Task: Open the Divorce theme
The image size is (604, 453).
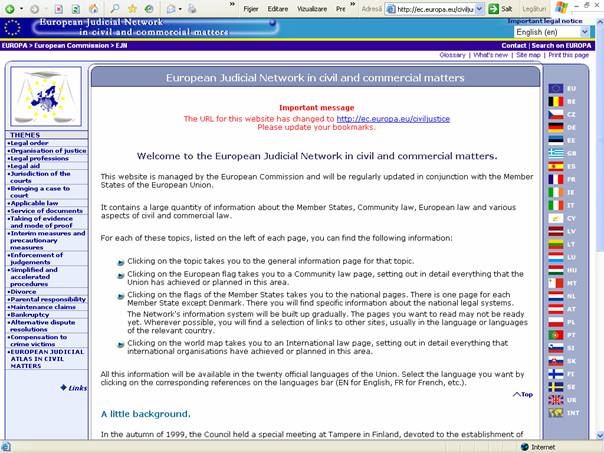Action: point(23,292)
